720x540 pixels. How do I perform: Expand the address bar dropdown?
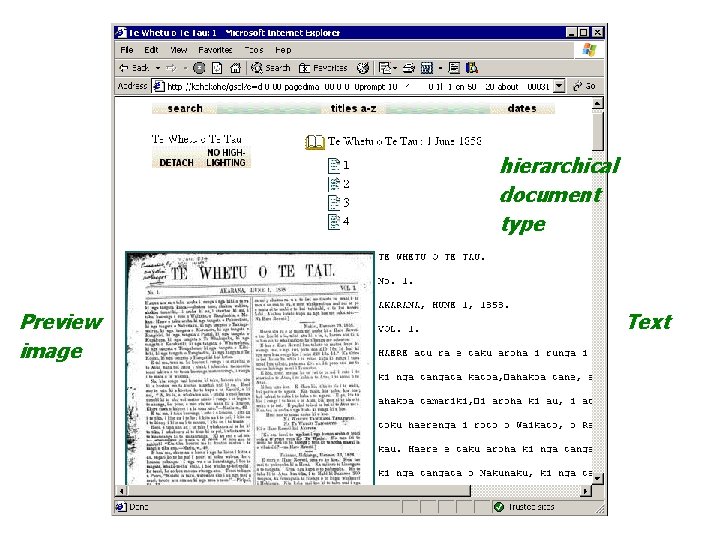559,86
